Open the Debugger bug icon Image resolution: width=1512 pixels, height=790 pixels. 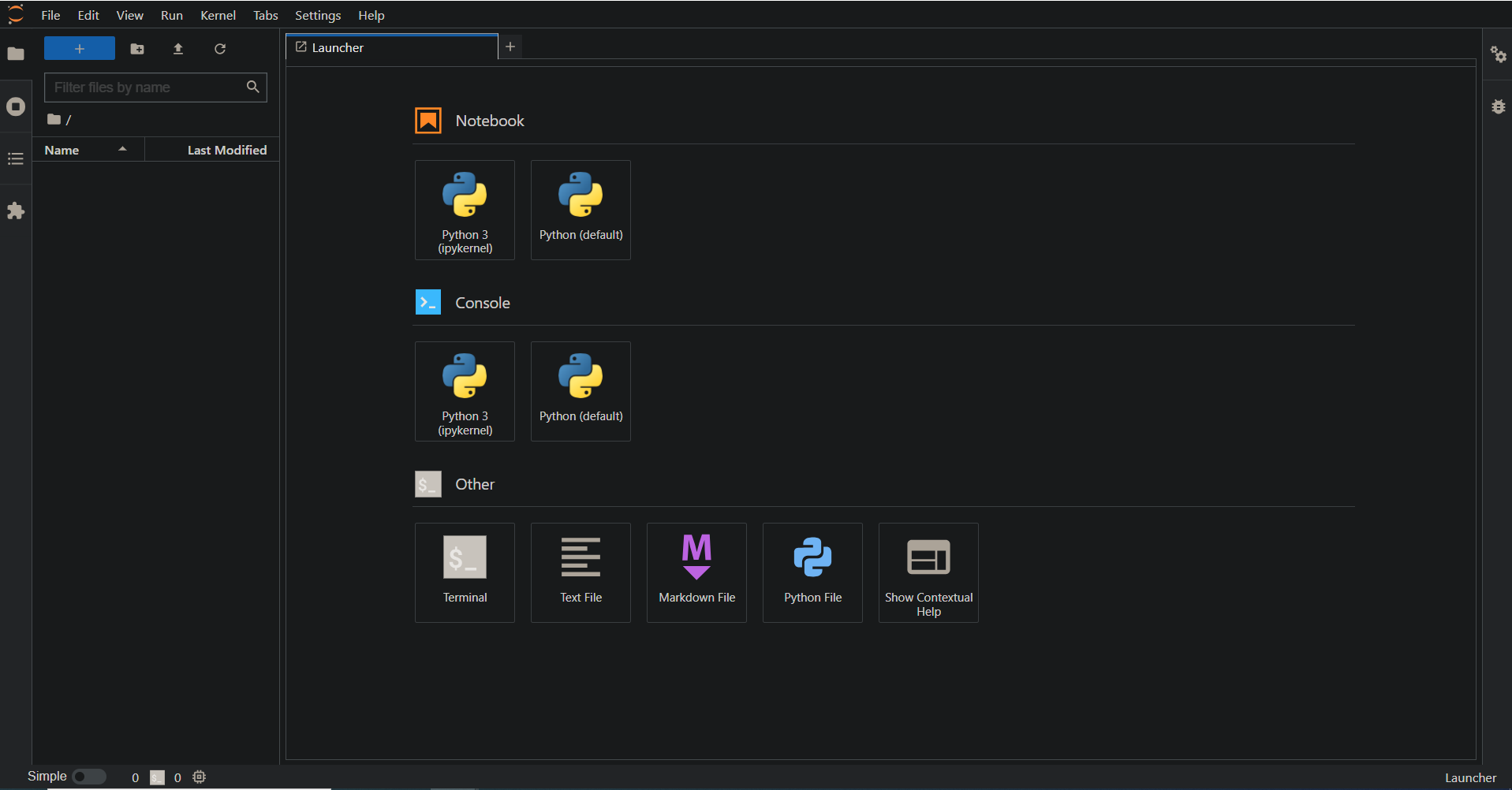coord(1498,106)
